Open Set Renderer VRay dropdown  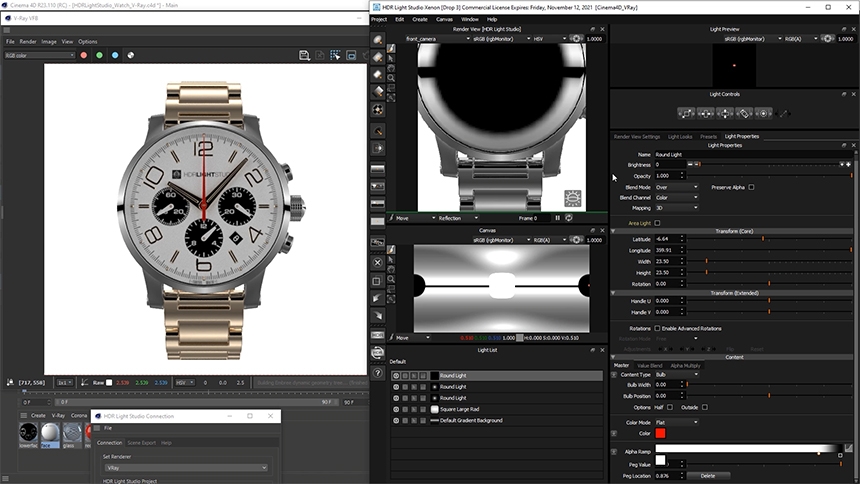[186, 468]
